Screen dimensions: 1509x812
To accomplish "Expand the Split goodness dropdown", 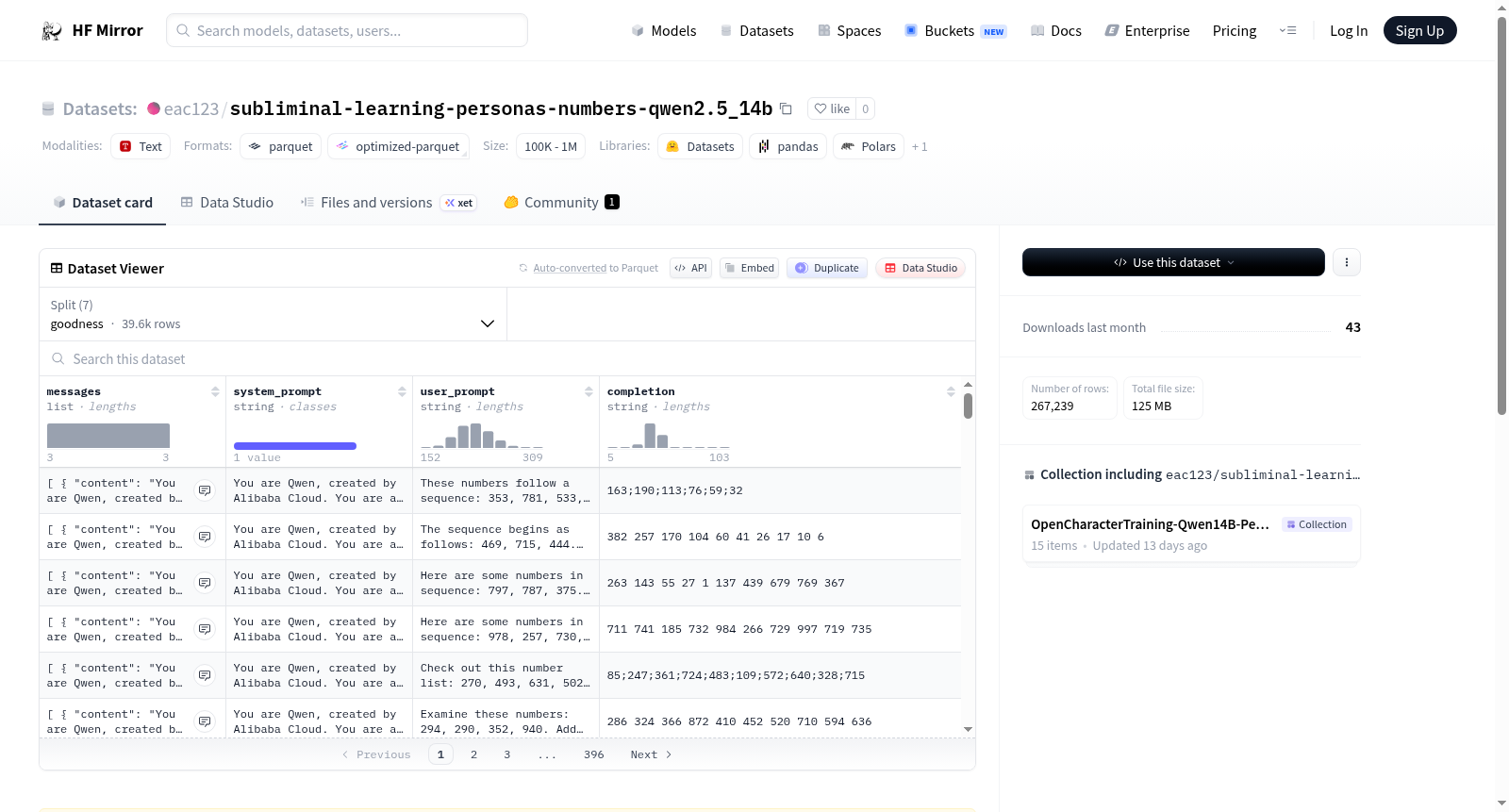I will [274, 314].
